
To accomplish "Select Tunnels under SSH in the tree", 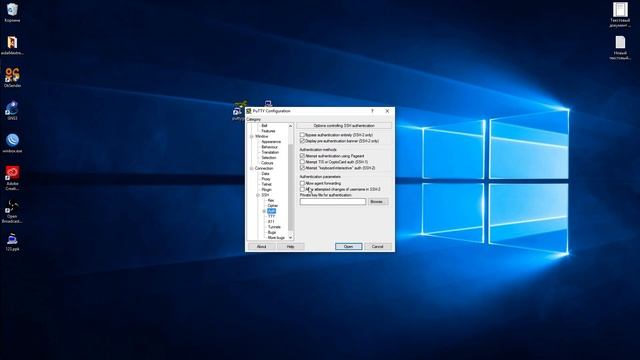I will (x=275, y=227).
